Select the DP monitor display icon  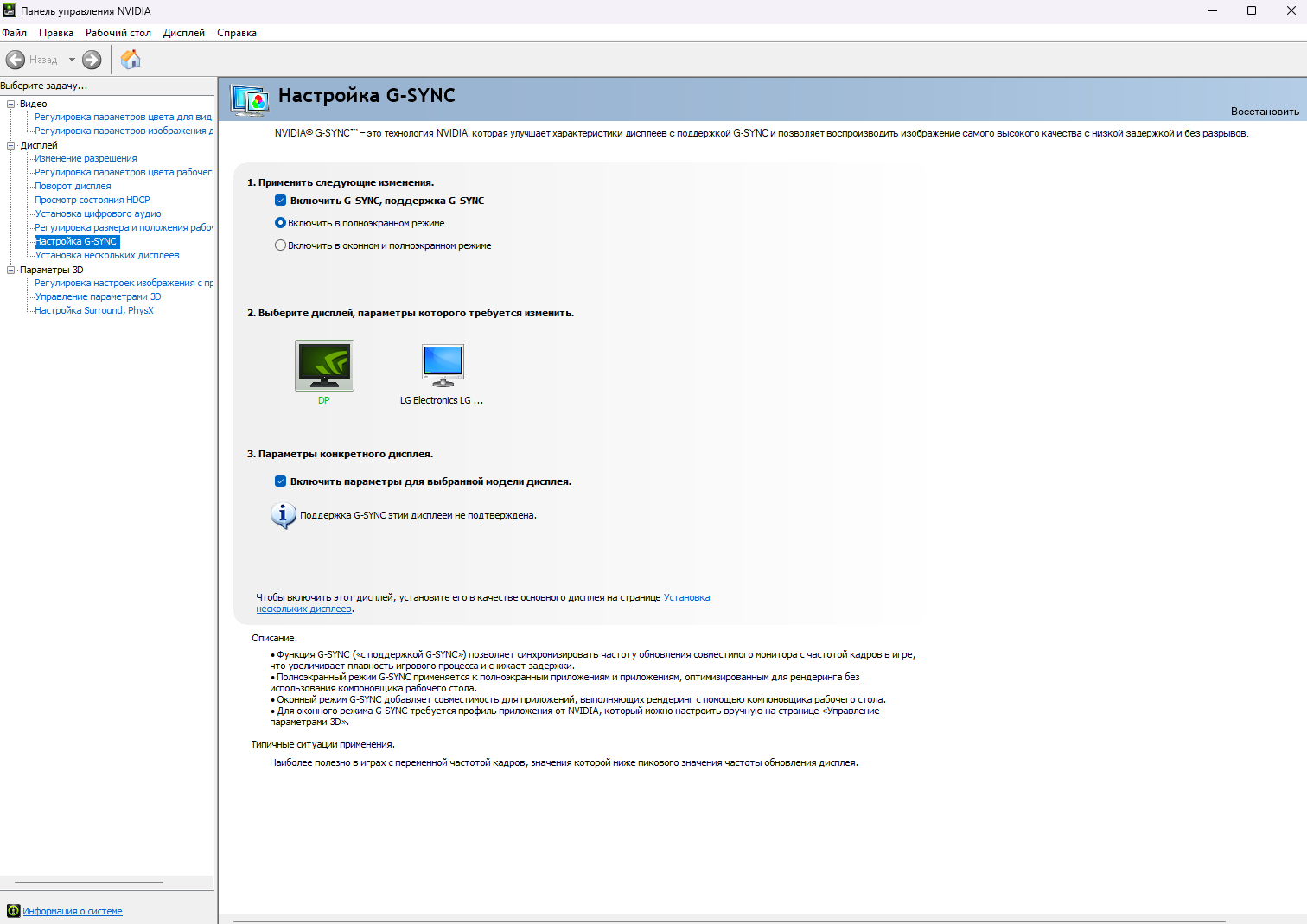(324, 366)
